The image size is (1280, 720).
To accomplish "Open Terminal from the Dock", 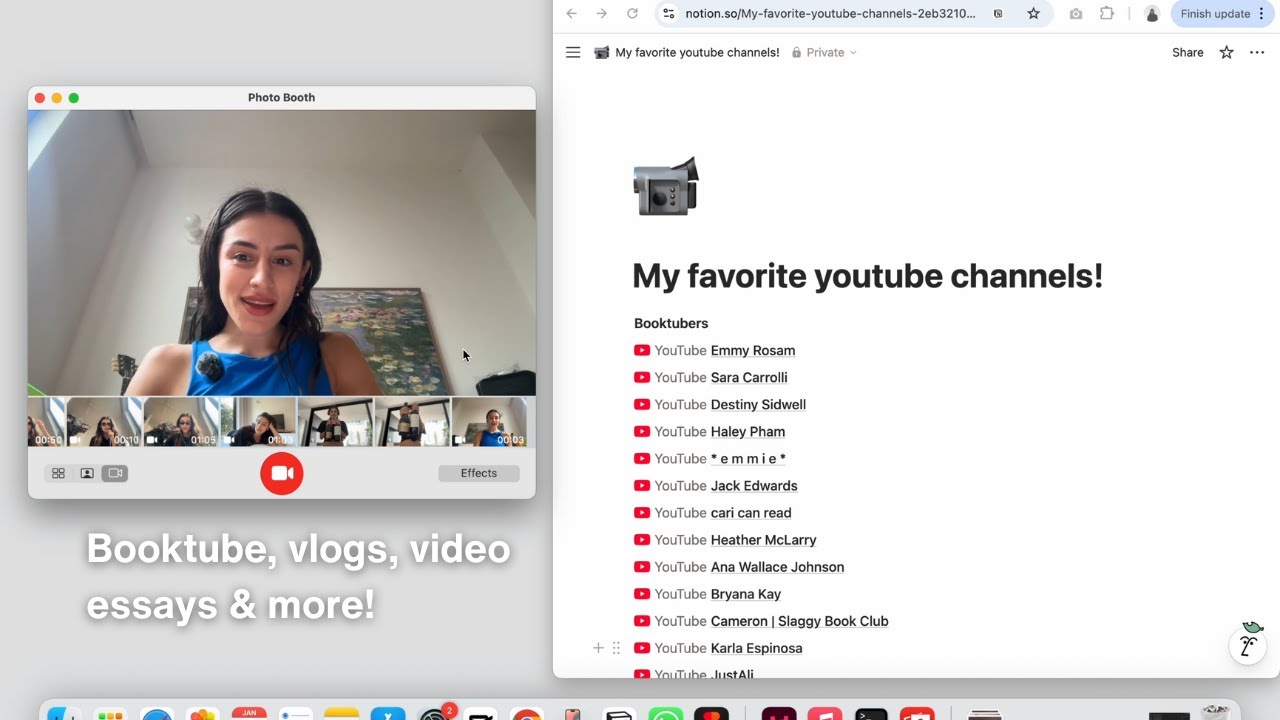I will click(x=871, y=713).
